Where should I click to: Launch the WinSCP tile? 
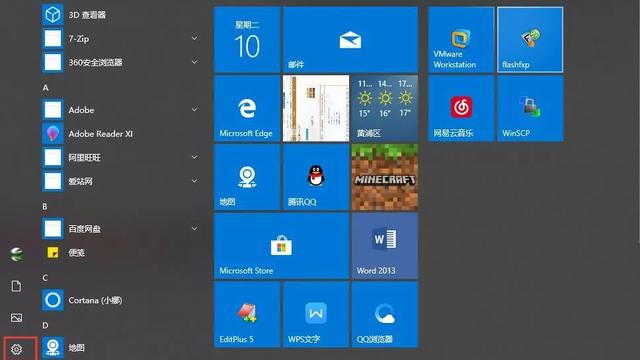(x=530, y=109)
